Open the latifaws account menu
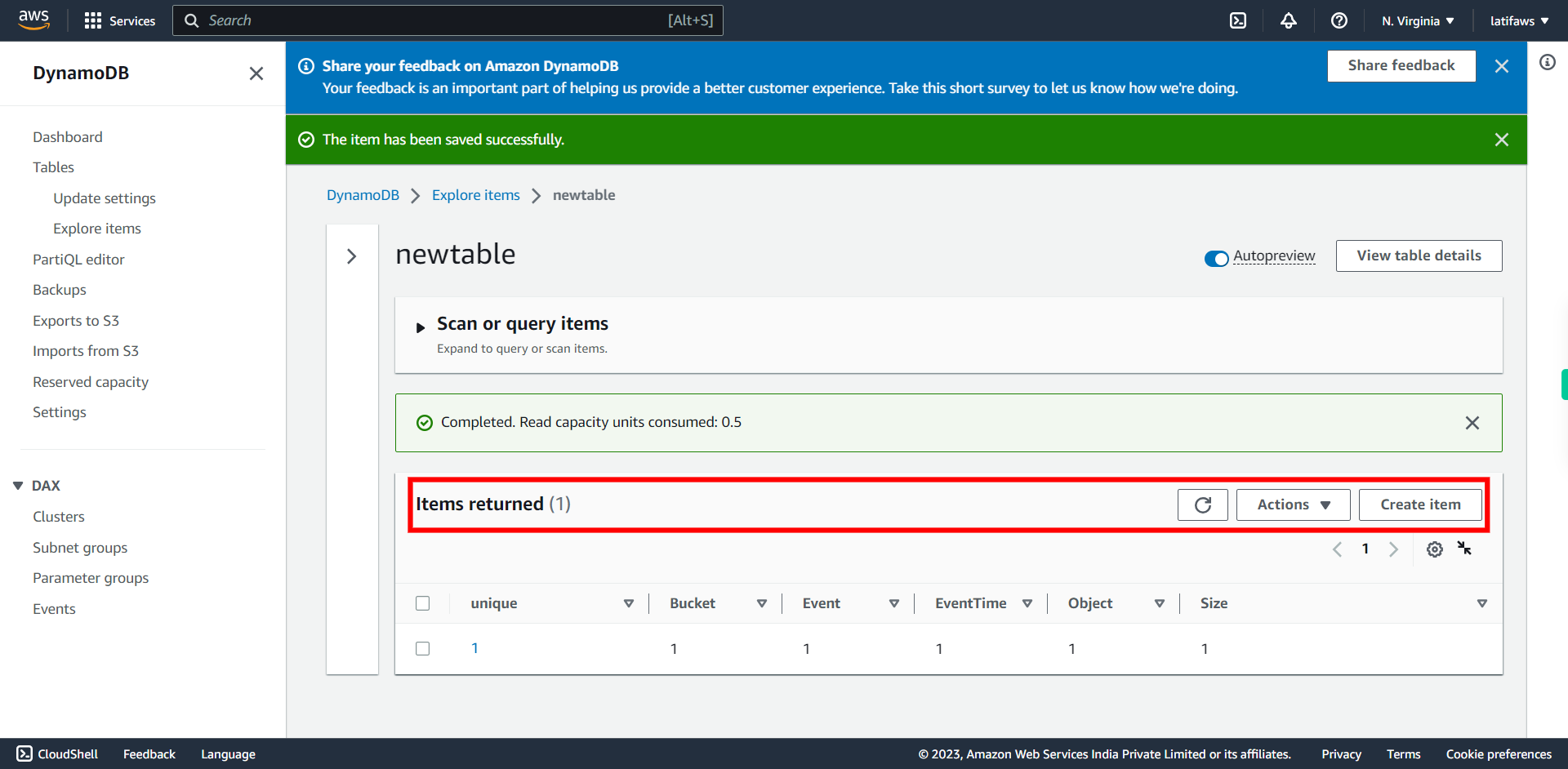 (1519, 21)
